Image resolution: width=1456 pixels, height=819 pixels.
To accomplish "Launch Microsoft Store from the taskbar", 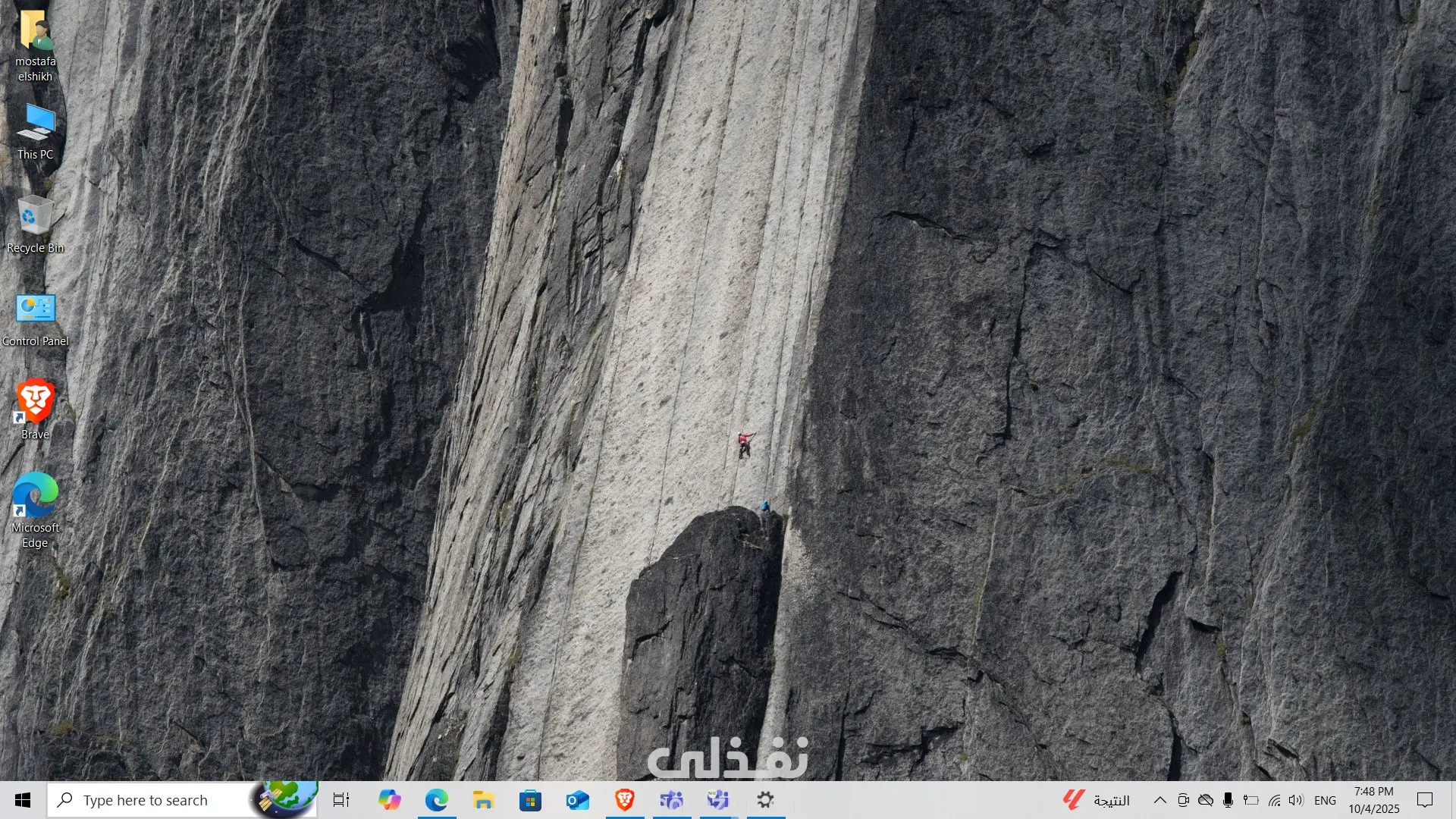I will pos(530,800).
